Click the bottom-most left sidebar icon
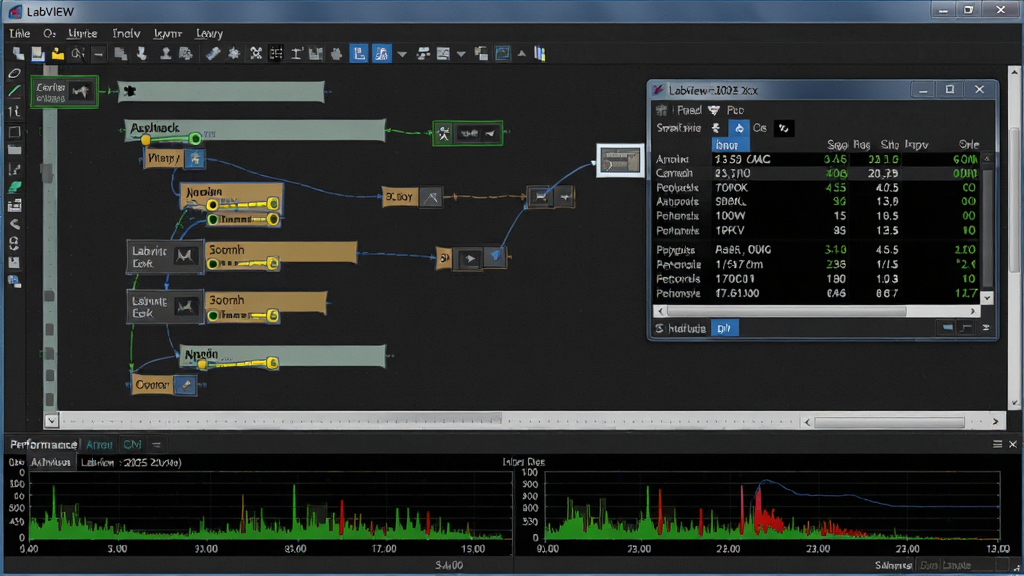This screenshot has width=1024, height=576. pyautogui.click(x=14, y=281)
